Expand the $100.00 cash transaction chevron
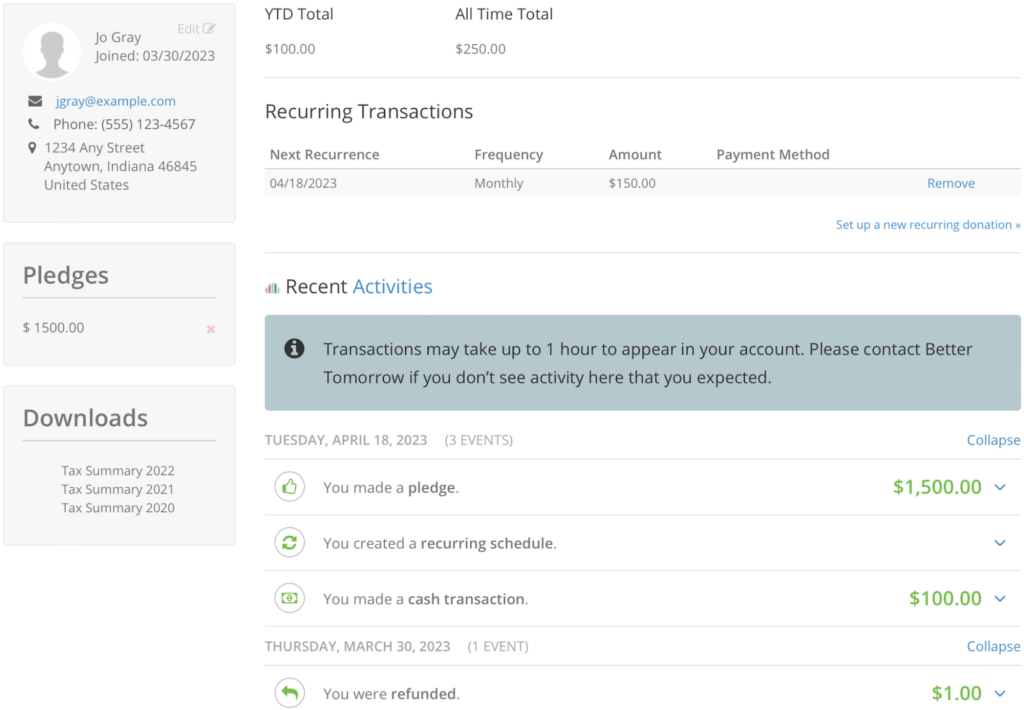The width and height of the screenshot is (1024, 710). pyautogui.click(x=1000, y=598)
